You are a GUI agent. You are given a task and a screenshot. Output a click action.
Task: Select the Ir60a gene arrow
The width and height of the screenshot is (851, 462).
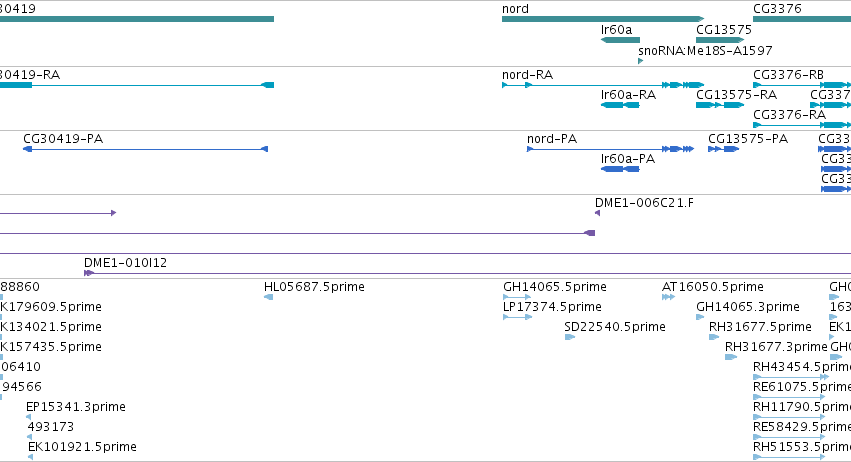click(620, 40)
